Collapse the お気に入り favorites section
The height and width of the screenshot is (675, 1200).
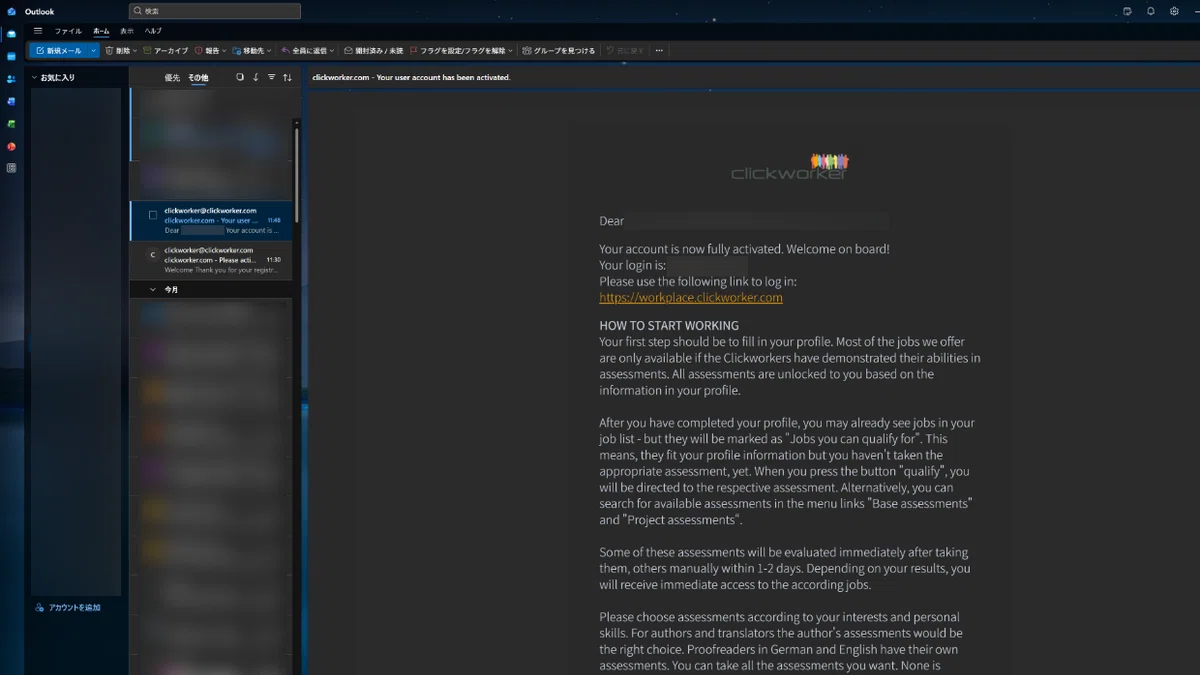coord(34,77)
